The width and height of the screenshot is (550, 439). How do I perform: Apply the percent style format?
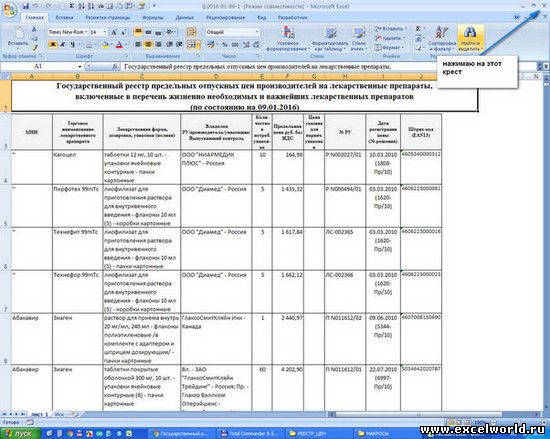225,45
